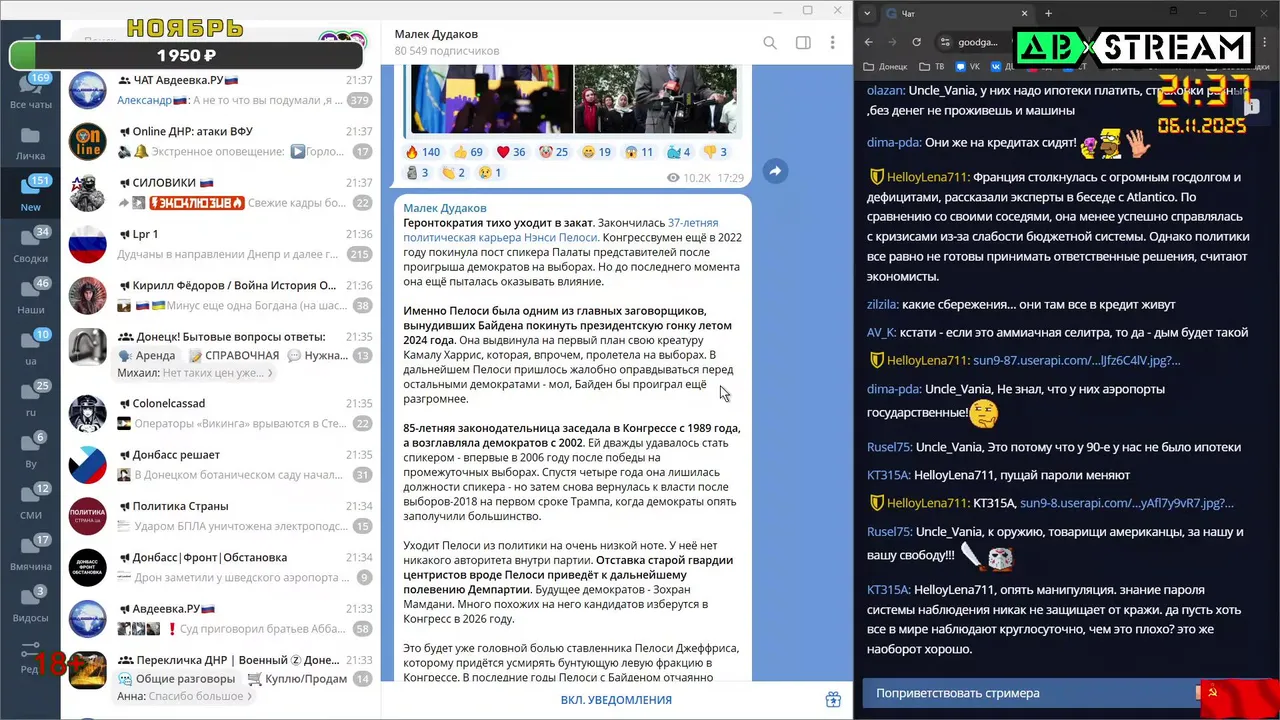Click the zilzila username in chat
The width and height of the screenshot is (1280, 720).
883,304
